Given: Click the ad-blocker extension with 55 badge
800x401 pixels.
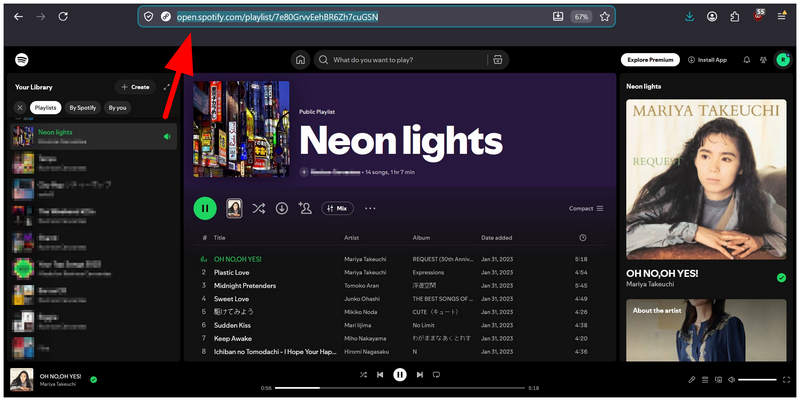Looking at the screenshot, I should tap(758, 16).
